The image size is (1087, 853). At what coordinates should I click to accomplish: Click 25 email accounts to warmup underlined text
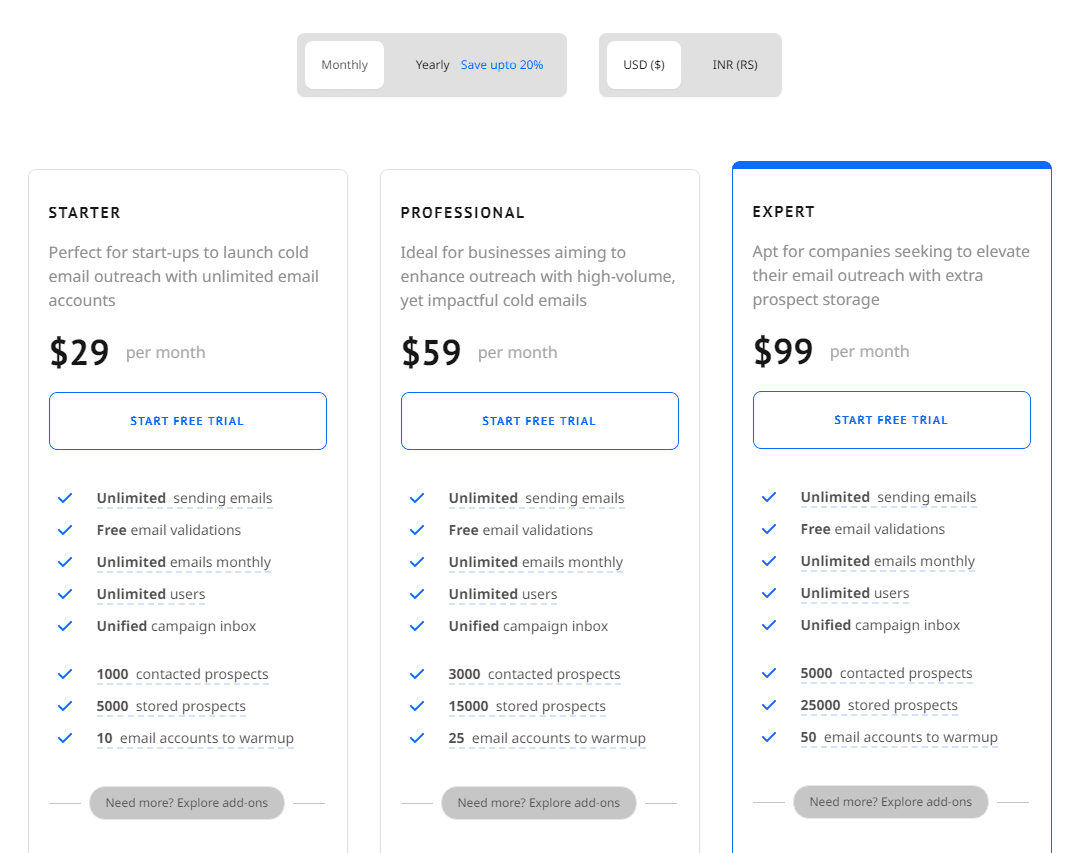[547, 738]
